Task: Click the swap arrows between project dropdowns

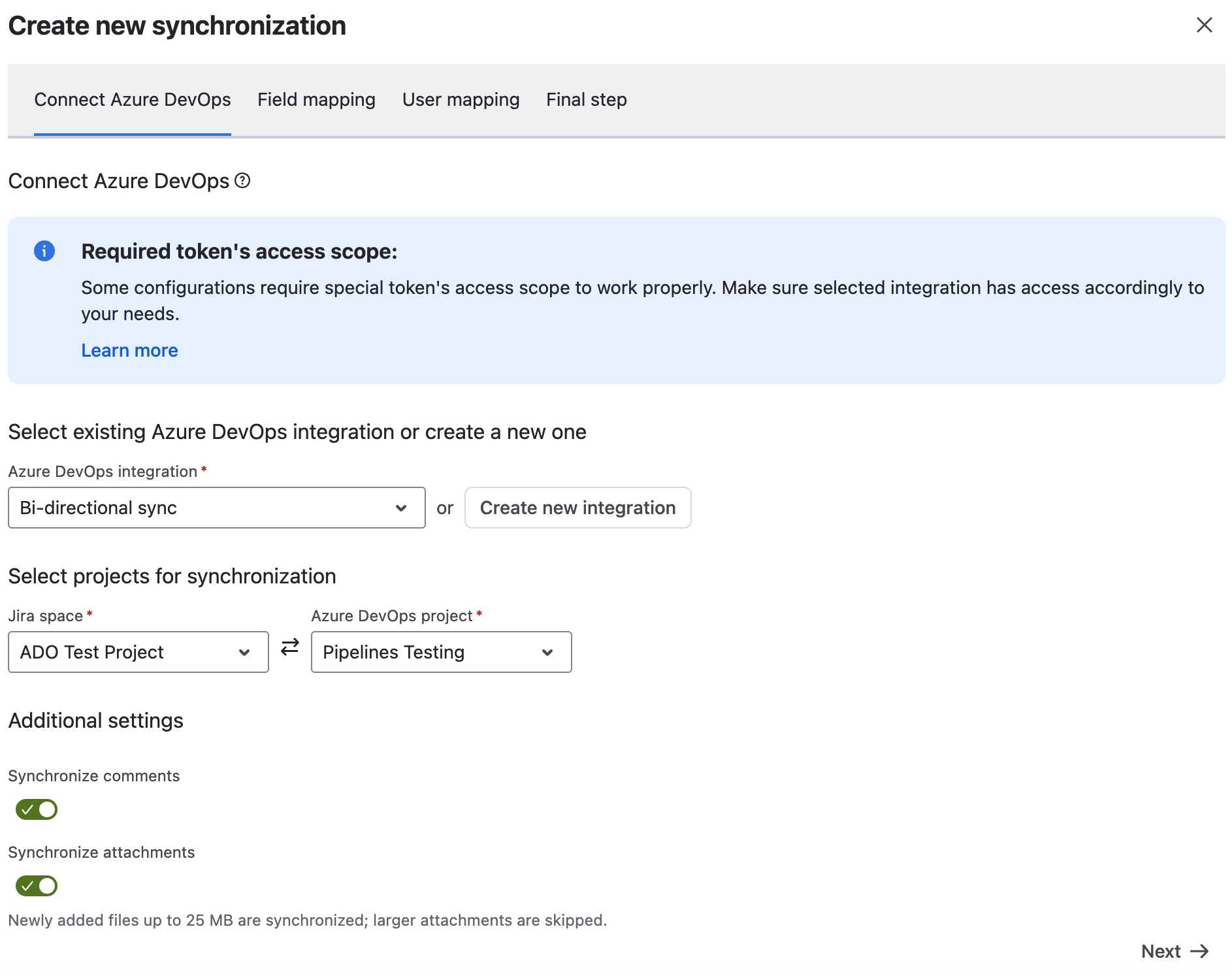Action: 290,647
